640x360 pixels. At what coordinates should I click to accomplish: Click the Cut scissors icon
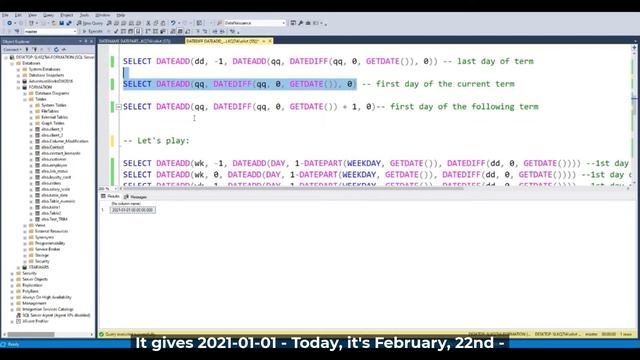click(x=148, y=23)
